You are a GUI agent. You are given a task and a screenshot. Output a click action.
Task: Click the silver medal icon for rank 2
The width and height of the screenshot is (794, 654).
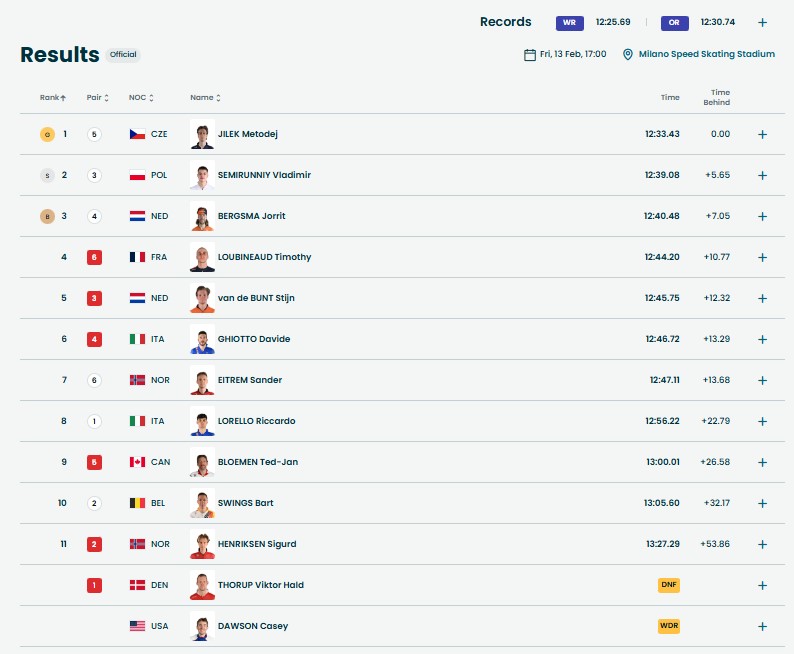[x=46, y=175]
